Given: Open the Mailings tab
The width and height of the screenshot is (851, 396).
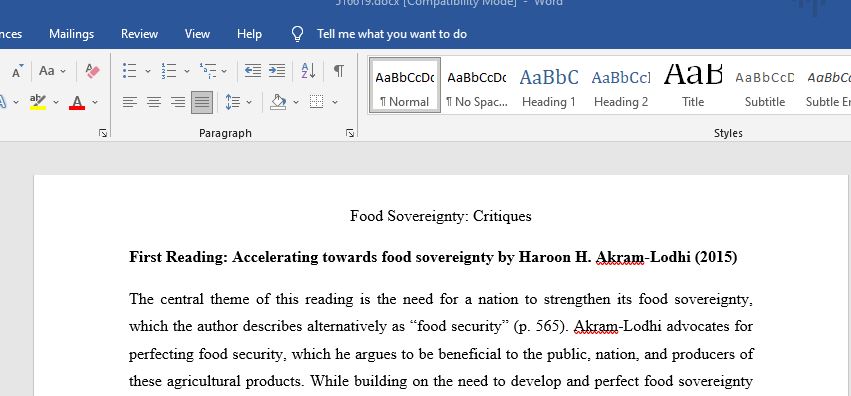Looking at the screenshot, I should [x=72, y=34].
